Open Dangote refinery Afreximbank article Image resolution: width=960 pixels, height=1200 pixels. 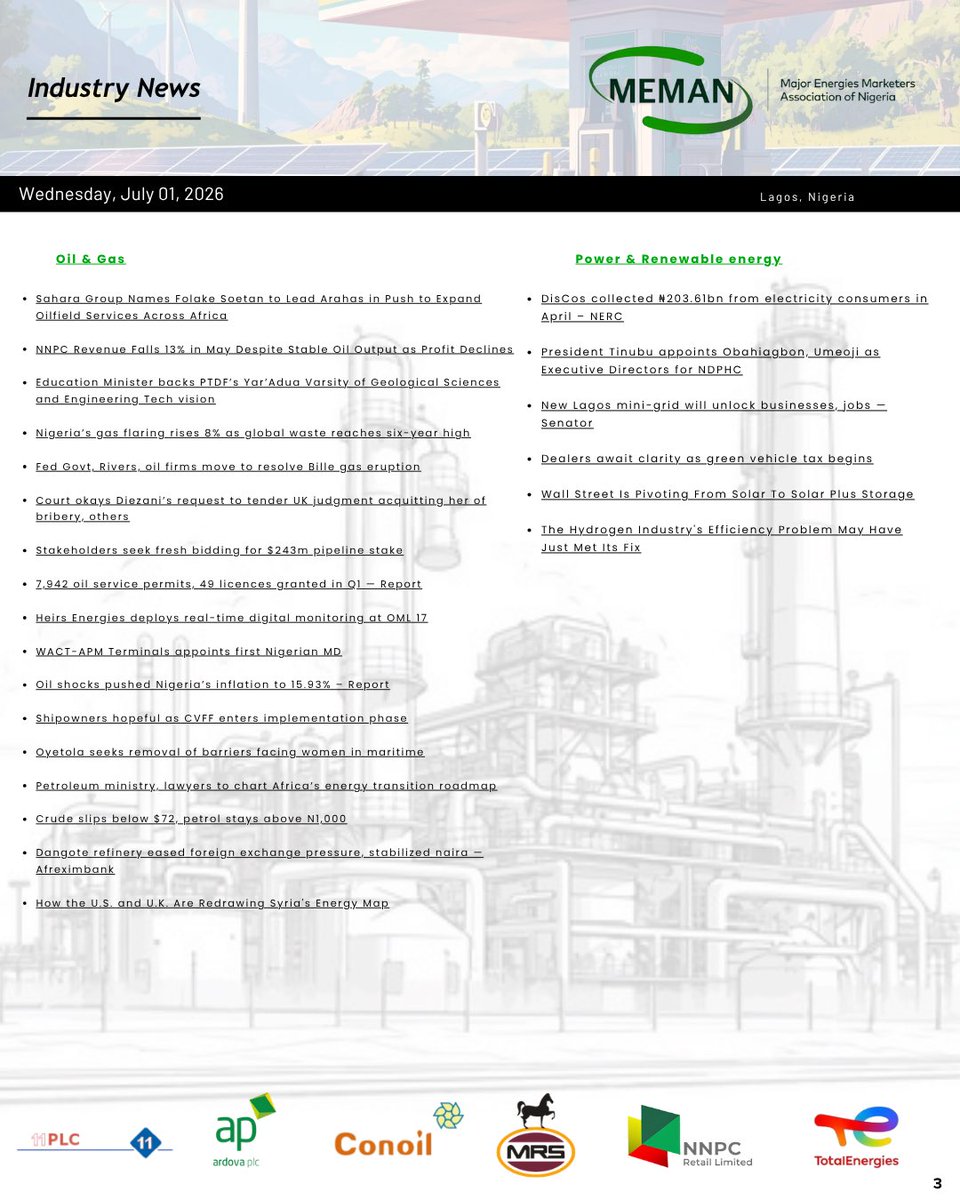click(259, 861)
